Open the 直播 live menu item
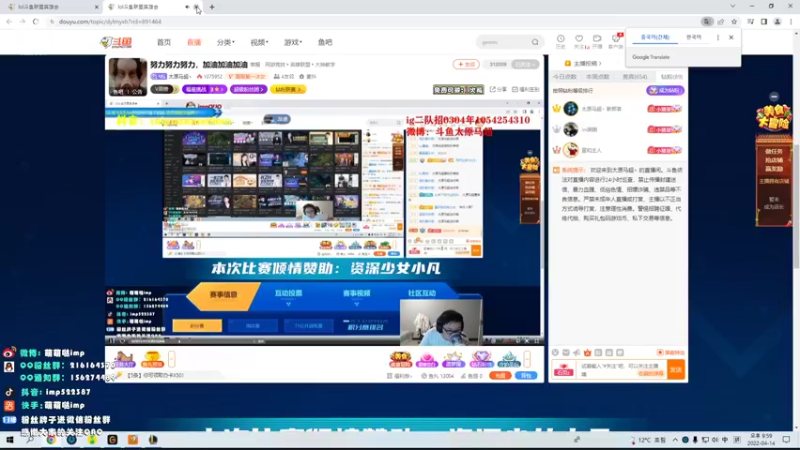 (194, 42)
